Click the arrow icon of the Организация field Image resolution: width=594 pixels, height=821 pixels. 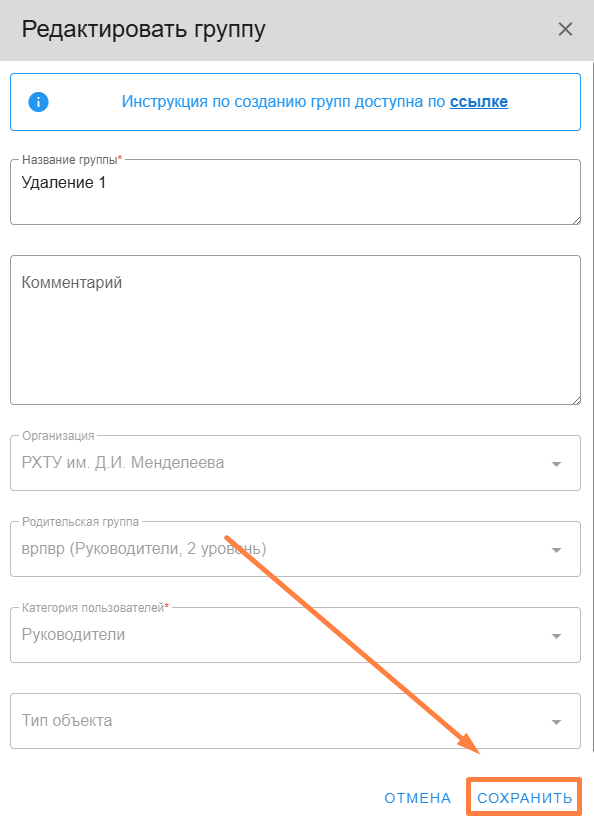coord(556,464)
